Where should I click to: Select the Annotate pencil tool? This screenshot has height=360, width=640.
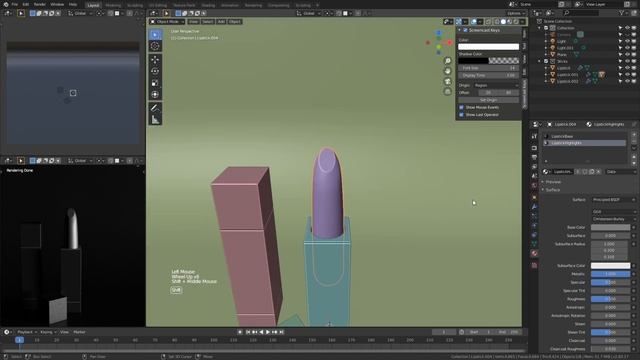coord(155,108)
